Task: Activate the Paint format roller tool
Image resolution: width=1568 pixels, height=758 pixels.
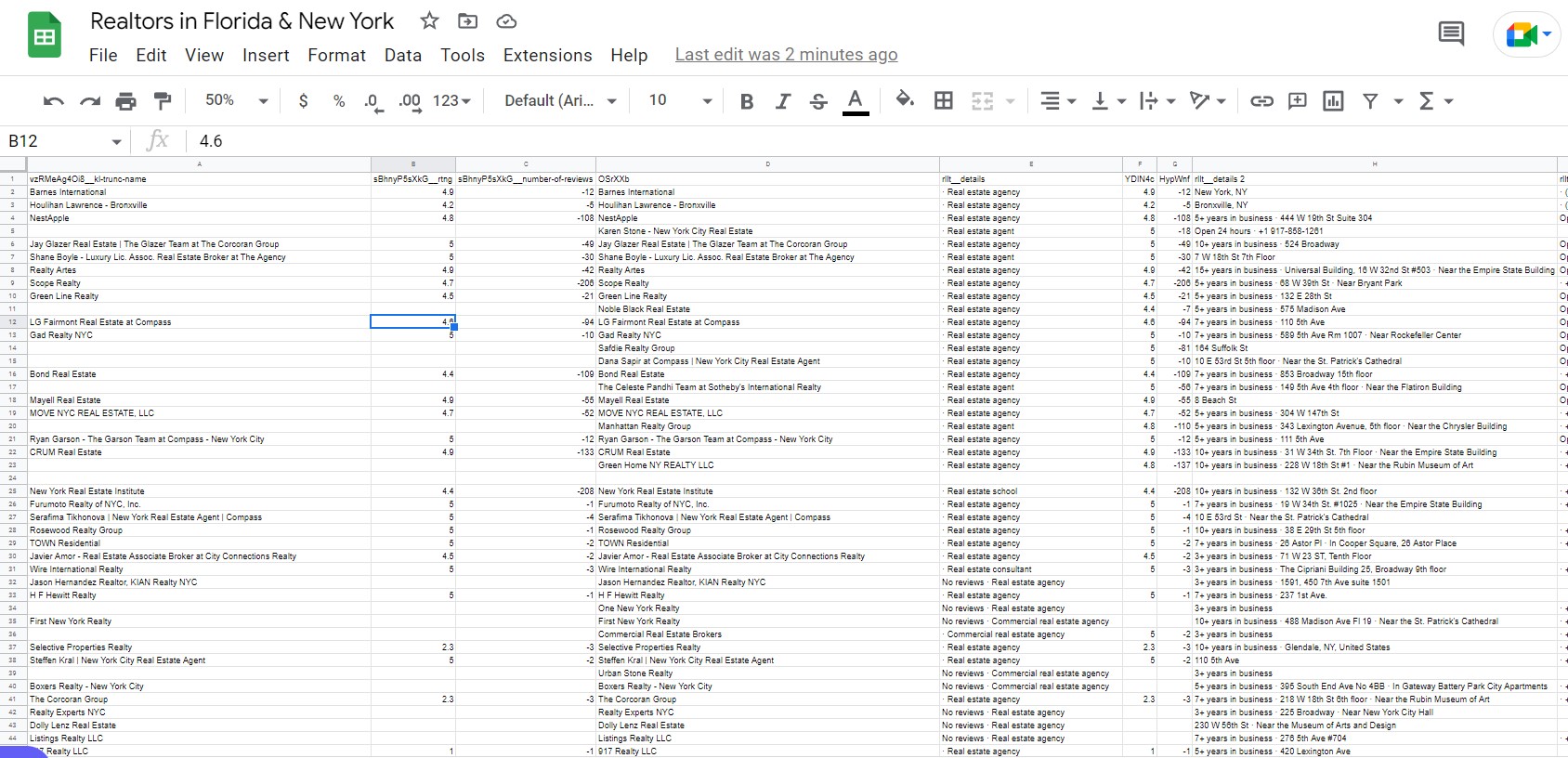Action: (x=163, y=100)
